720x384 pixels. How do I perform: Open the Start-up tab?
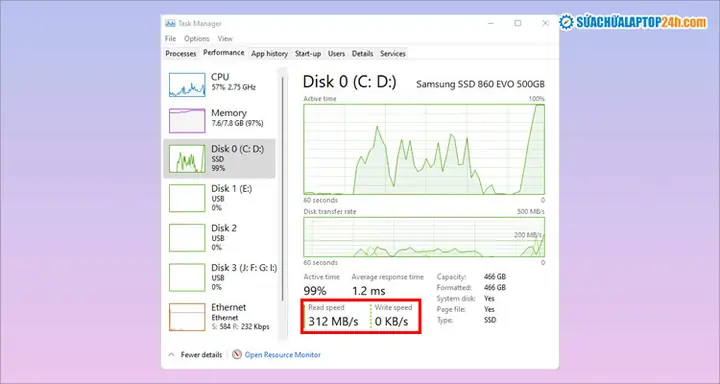tap(308, 54)
